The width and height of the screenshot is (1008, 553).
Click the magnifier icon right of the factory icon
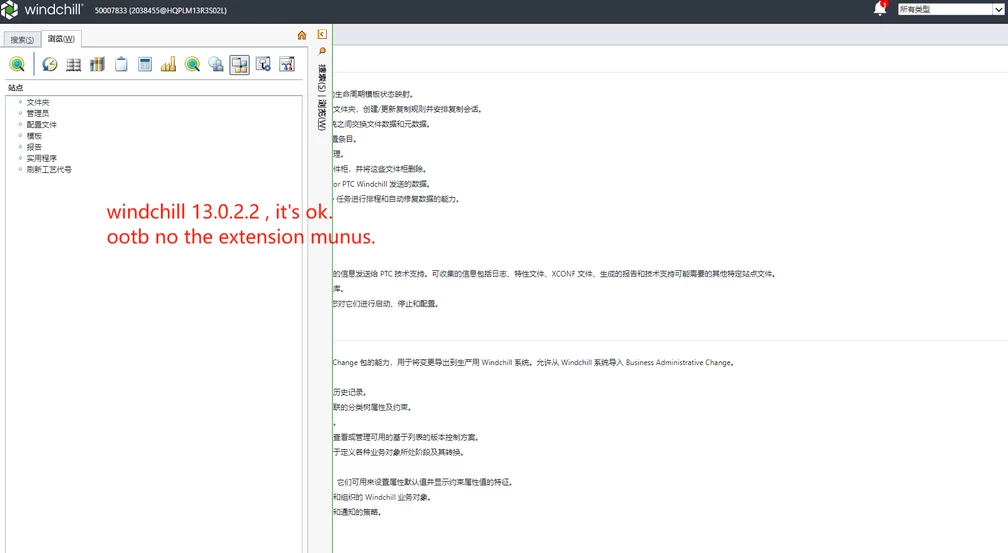[192, 64]
